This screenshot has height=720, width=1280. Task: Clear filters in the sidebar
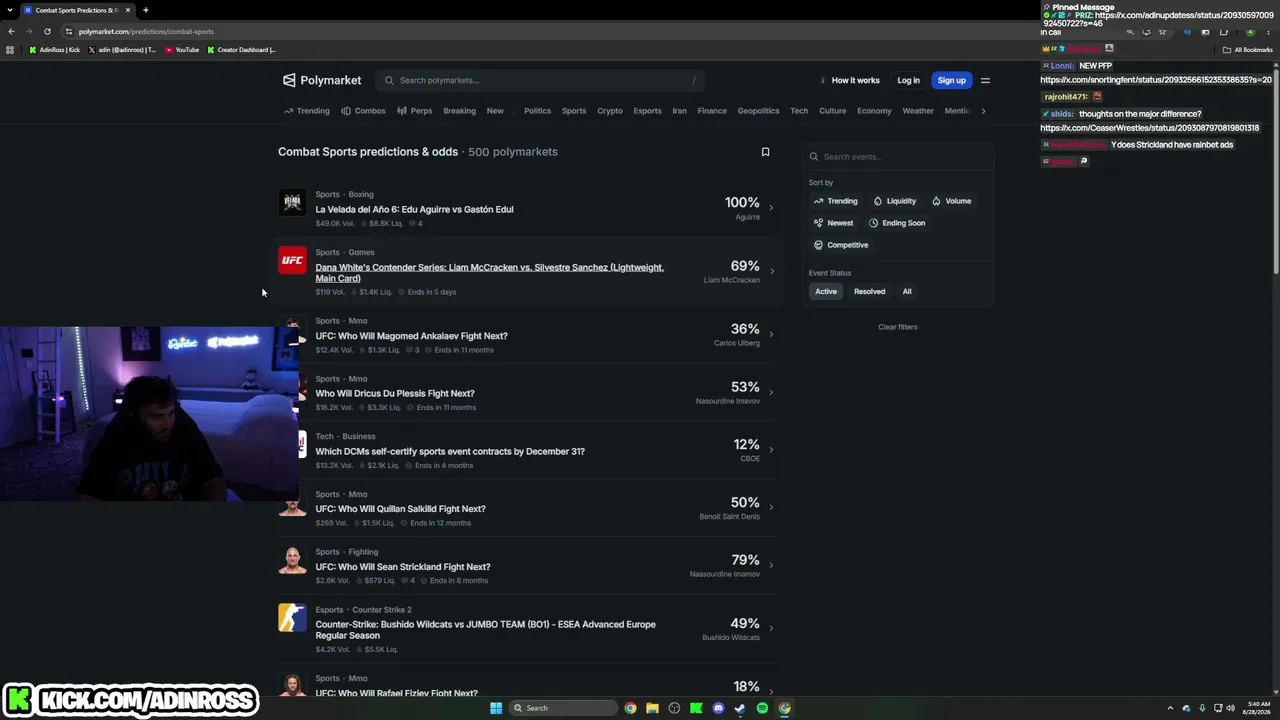click(x=898, y=327)
